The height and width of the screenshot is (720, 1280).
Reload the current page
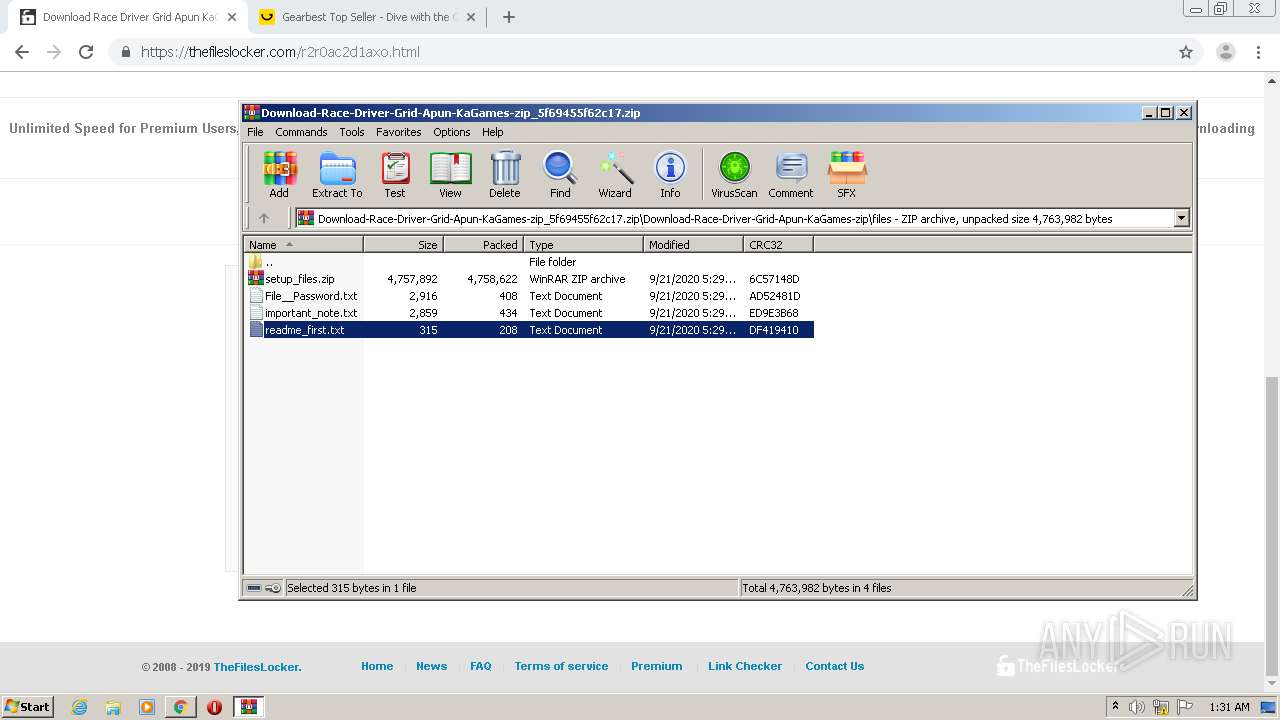pos(86,52)
